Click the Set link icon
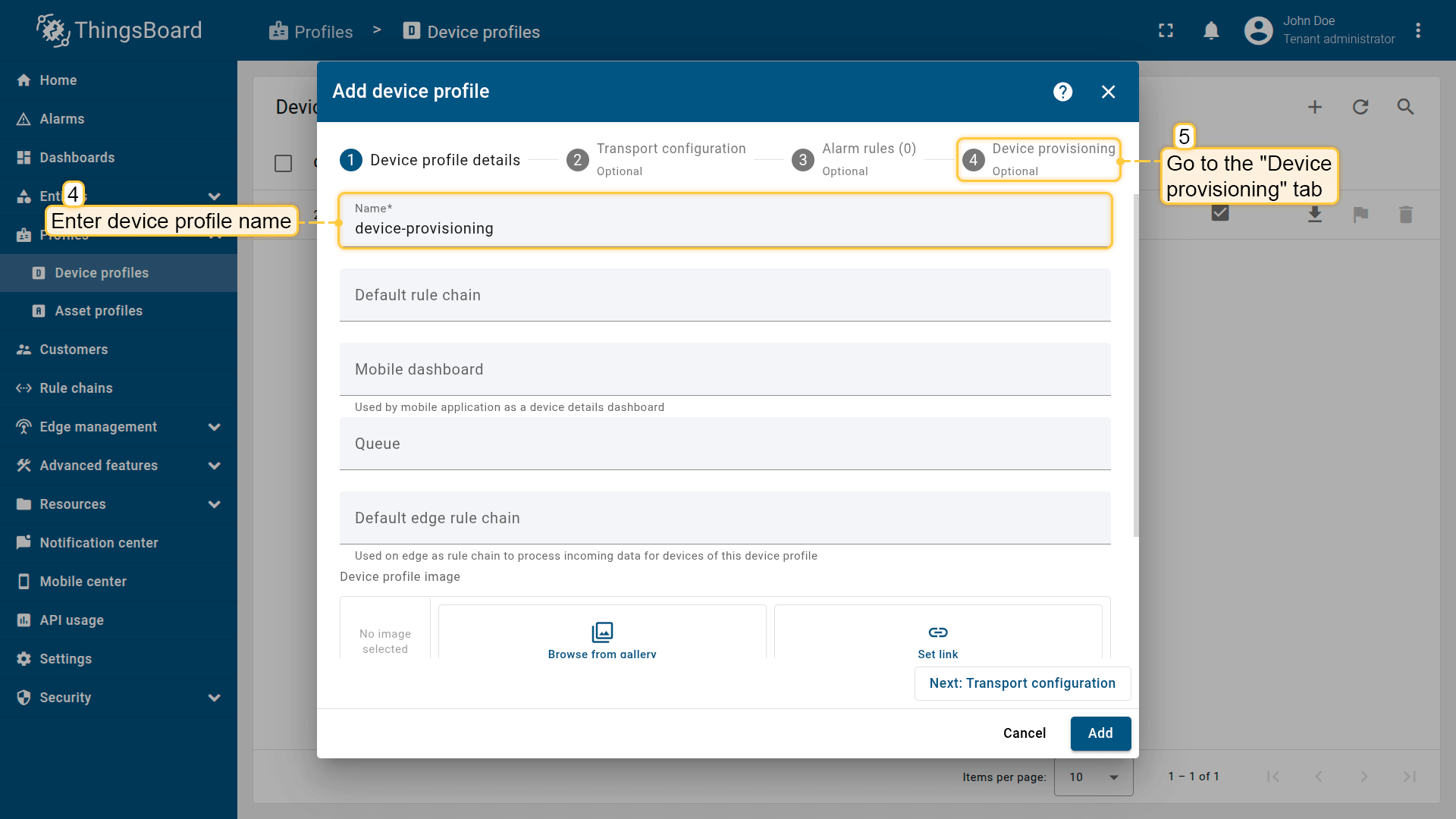The height and width of the screenshot is (819, 1456). [937, 632]
